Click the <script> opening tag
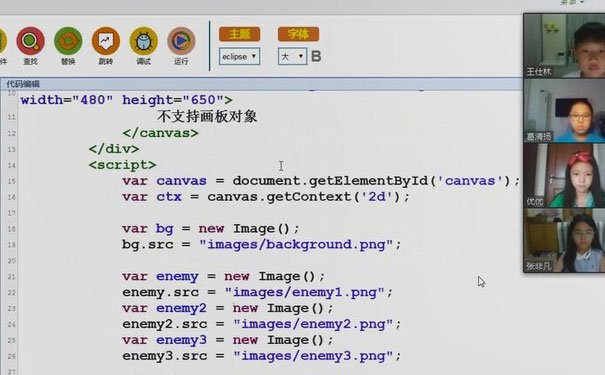 (x=122, y=165)
